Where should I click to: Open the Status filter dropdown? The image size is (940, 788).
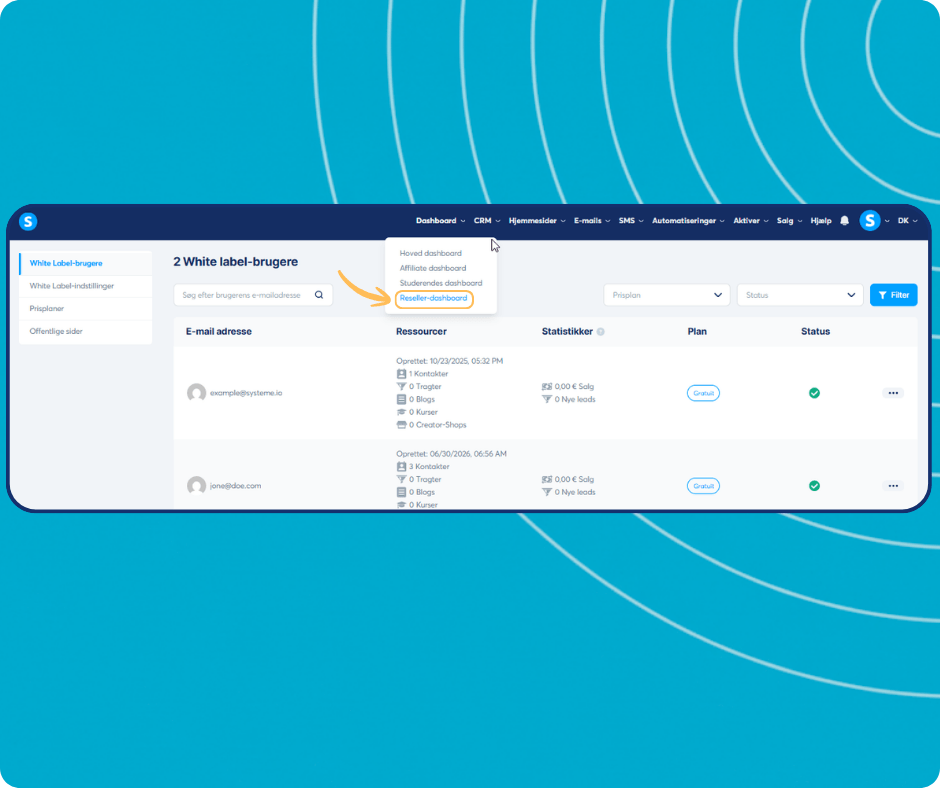pos(800,295)
